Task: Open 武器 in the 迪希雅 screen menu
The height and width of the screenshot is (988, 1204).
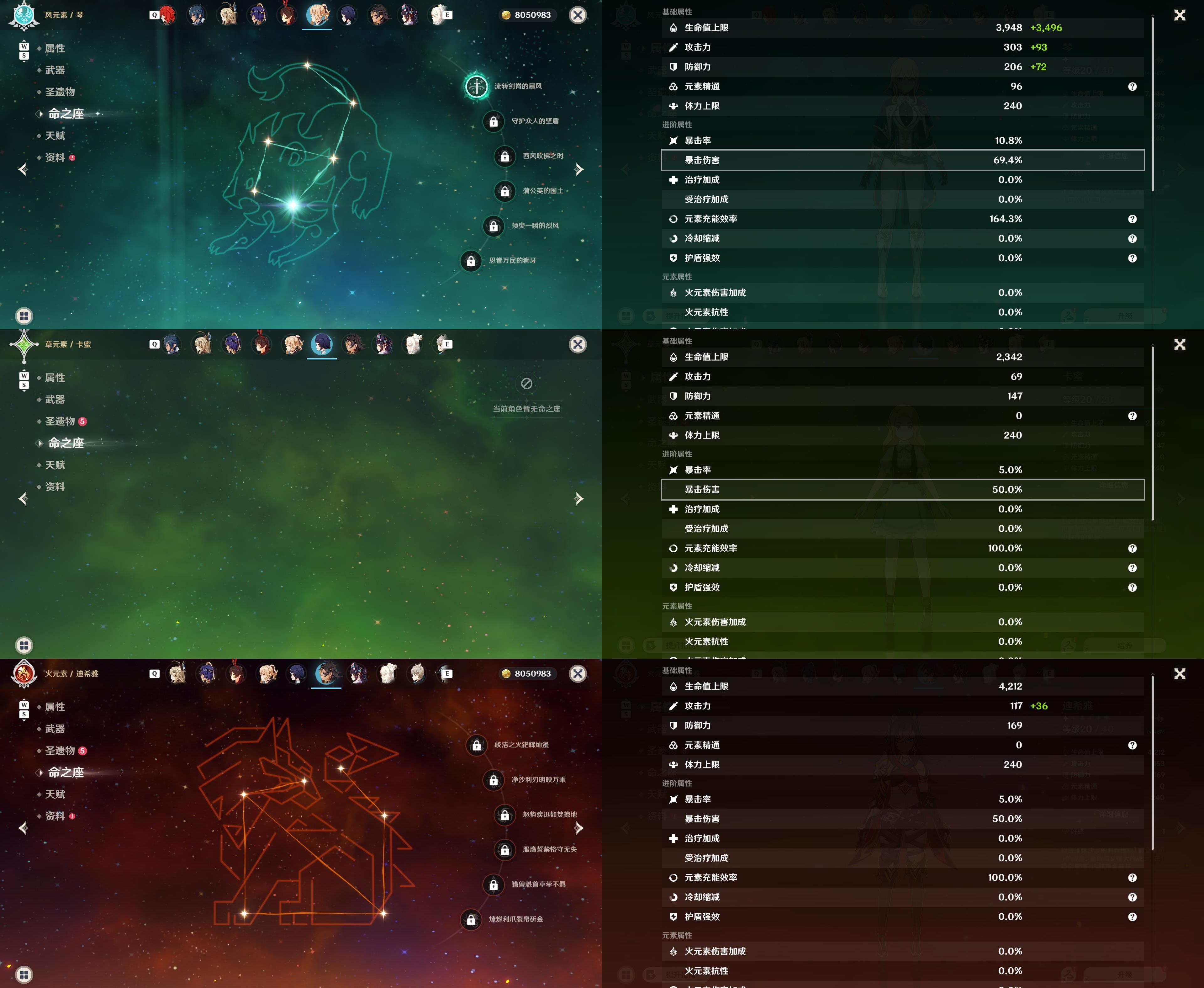Action: point(55,729)
